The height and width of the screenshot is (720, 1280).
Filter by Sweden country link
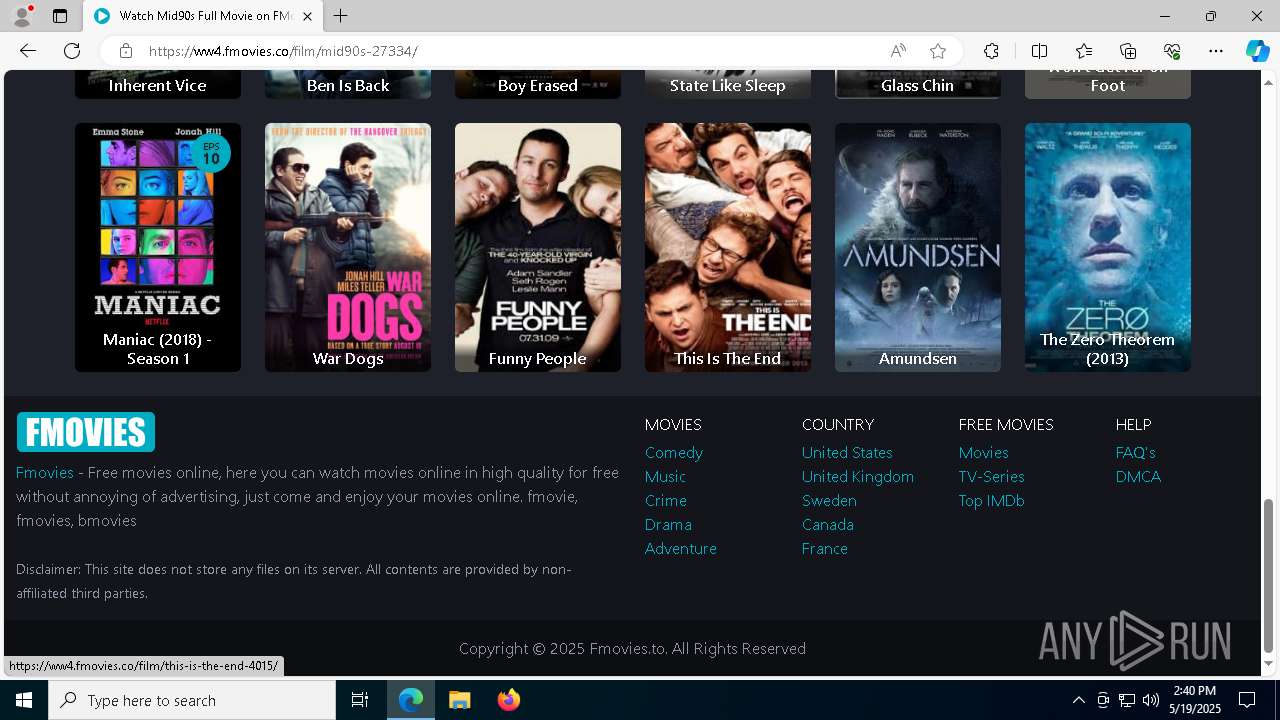(829, 500)
